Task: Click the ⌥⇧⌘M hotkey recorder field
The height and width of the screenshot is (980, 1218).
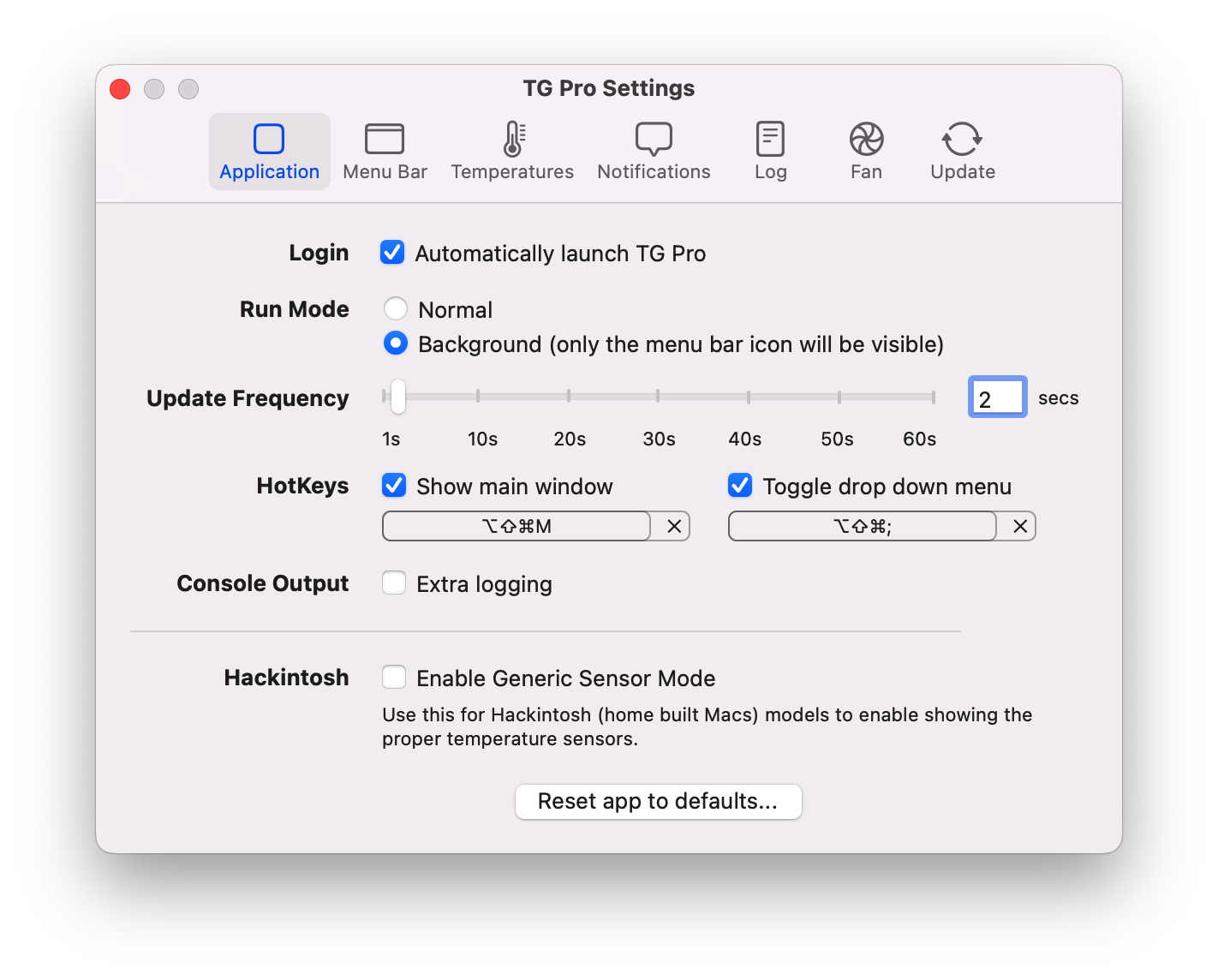Action: pos(515,526)
